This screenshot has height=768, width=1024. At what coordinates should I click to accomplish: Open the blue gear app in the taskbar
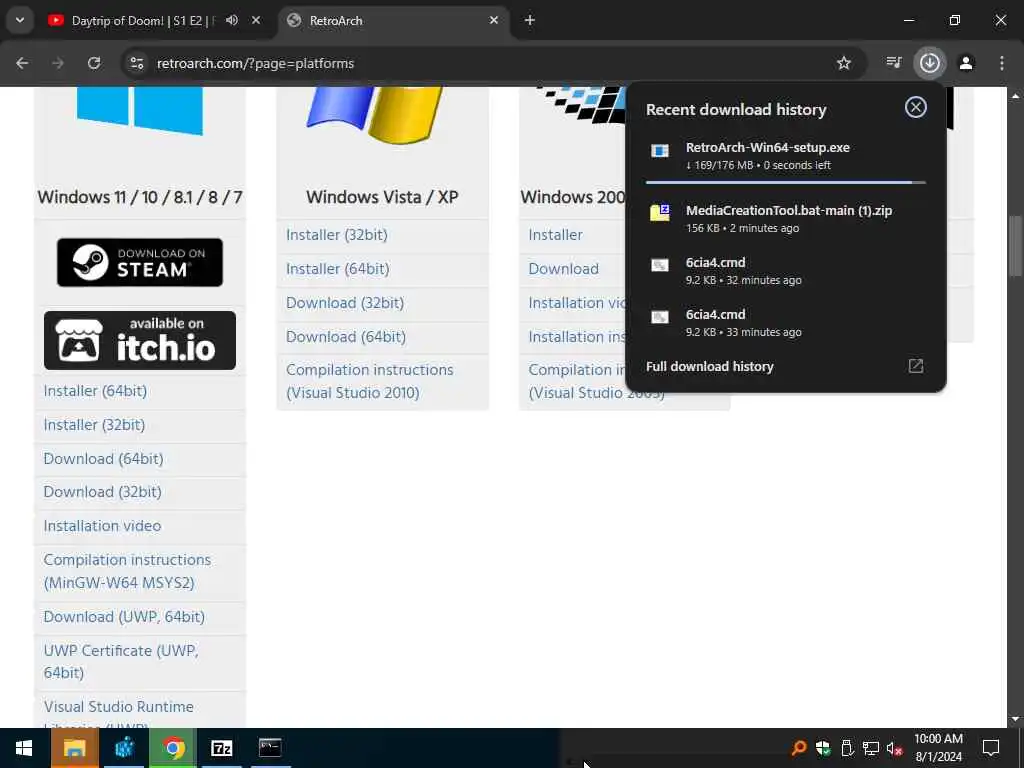[x=124, y=748]
